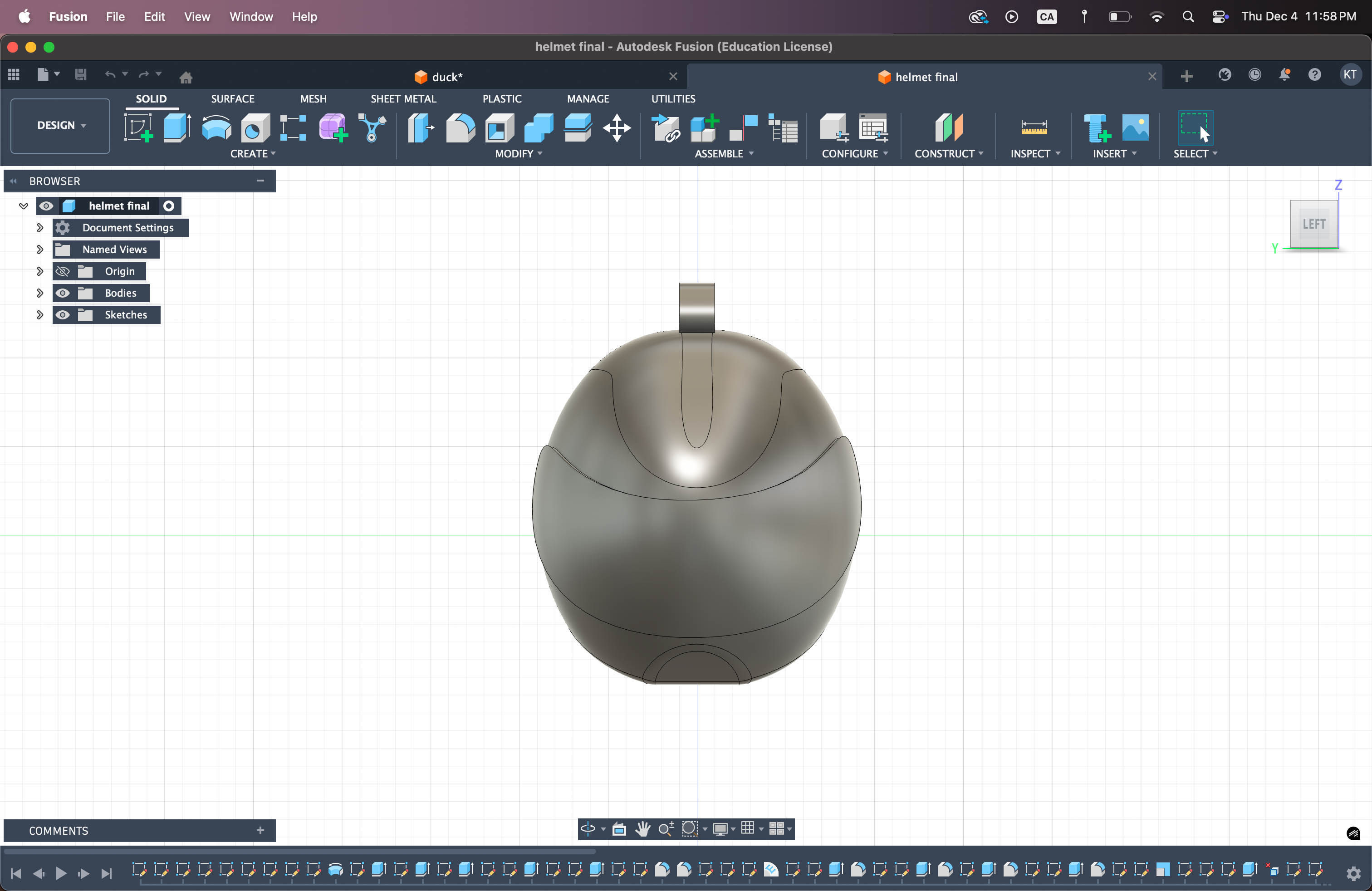Open the Measure tool
This screenshot has width=1372, height=891.
coord(1034,127)
